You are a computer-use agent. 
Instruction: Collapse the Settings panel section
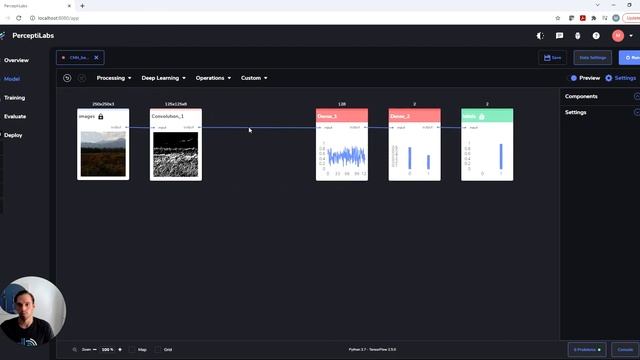(x=637, y=112)
